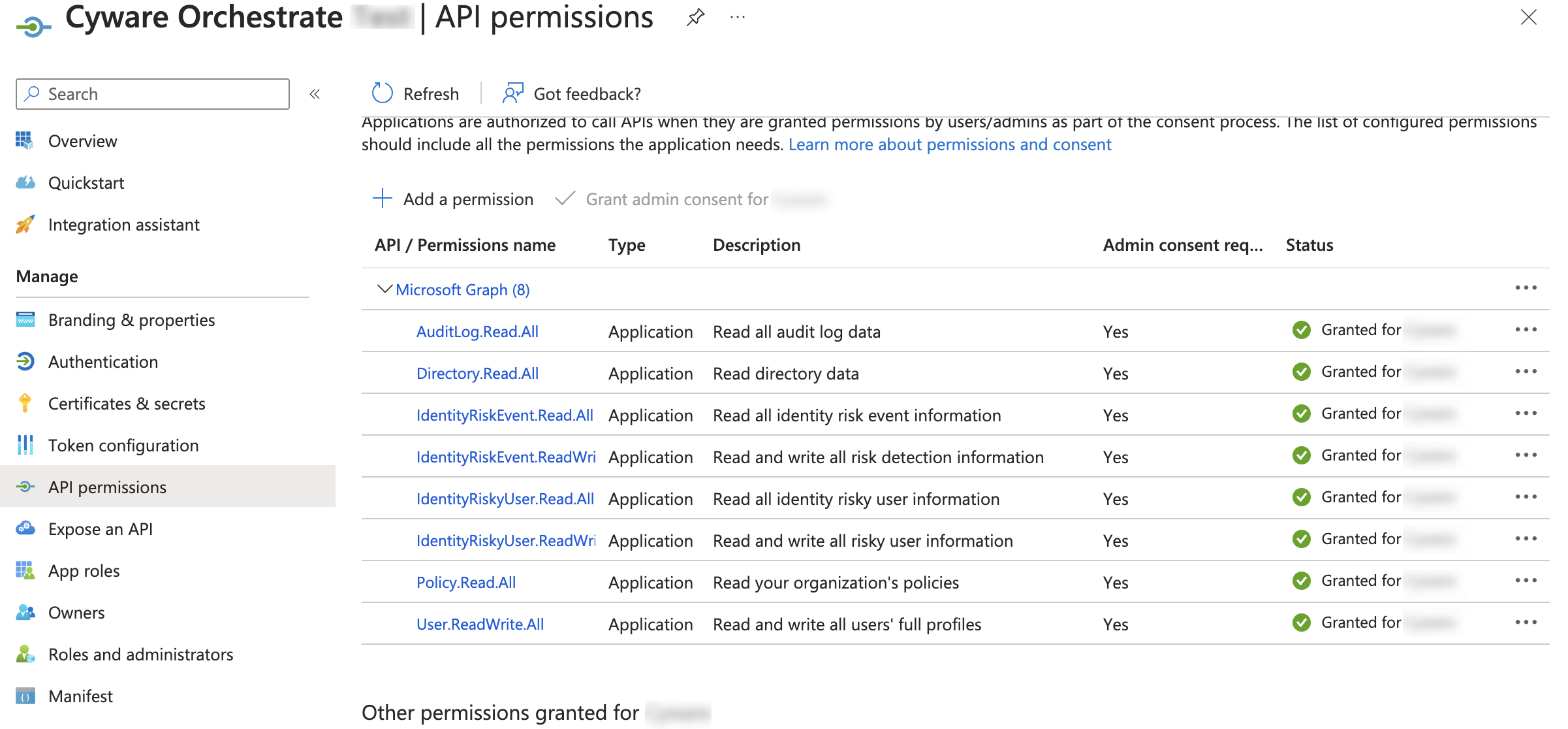The image size is (1568, 729).
Task: Open ellipsis menu for Microsoft Graph group
Action: pos(1526,288)
